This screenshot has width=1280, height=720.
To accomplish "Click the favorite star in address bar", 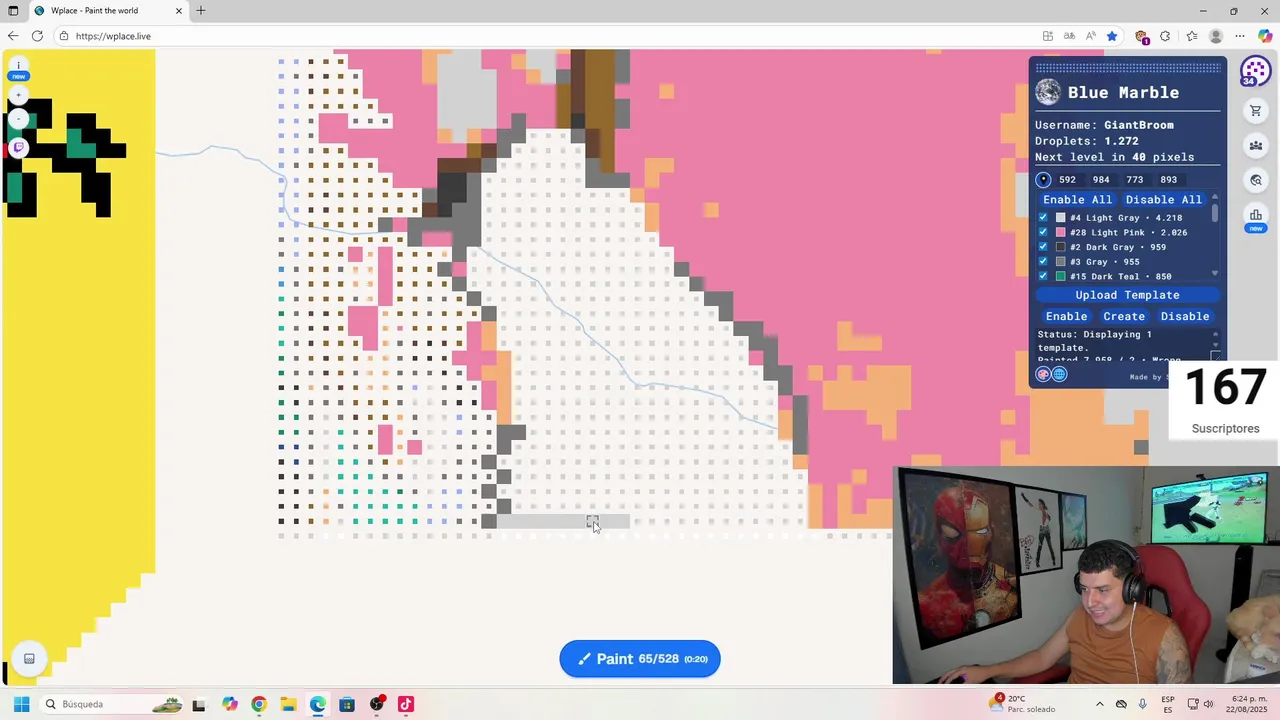I will pyautogui.click(x=1111, y=36).
